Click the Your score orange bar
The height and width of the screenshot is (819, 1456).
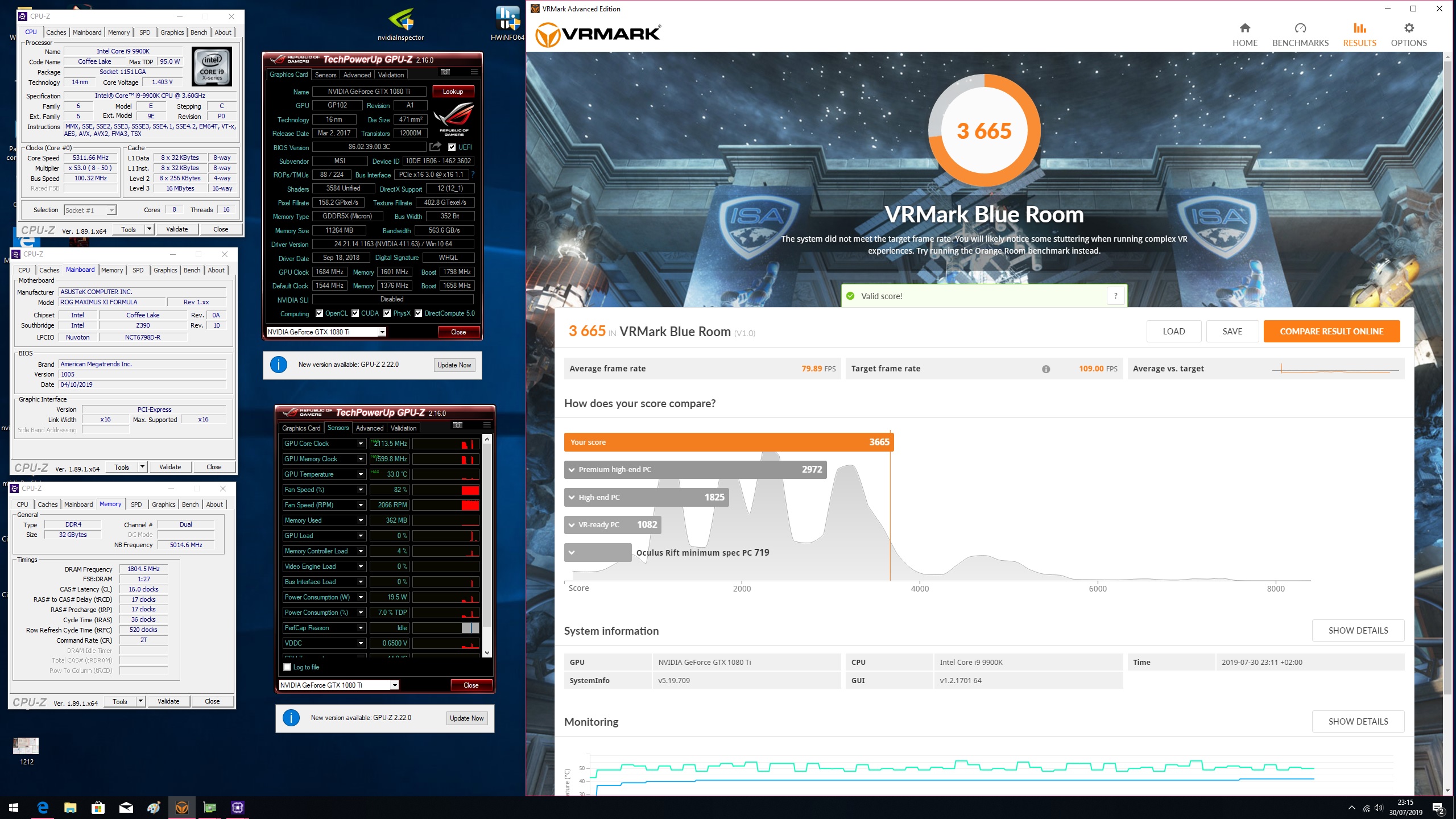[x=729, y=442]
